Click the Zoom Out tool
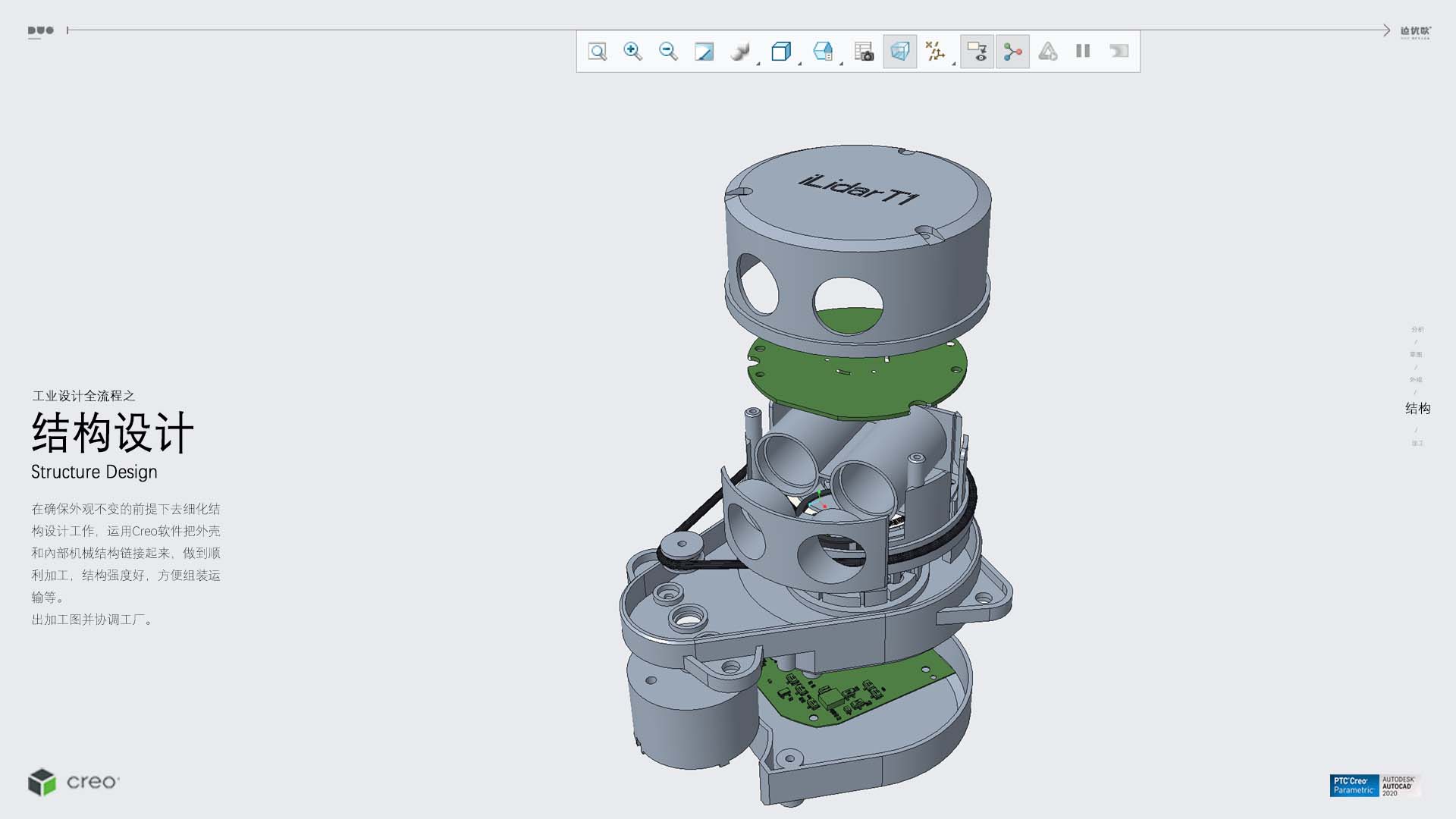The width and height of the screenshot is (1456, 819). point(668,52)
